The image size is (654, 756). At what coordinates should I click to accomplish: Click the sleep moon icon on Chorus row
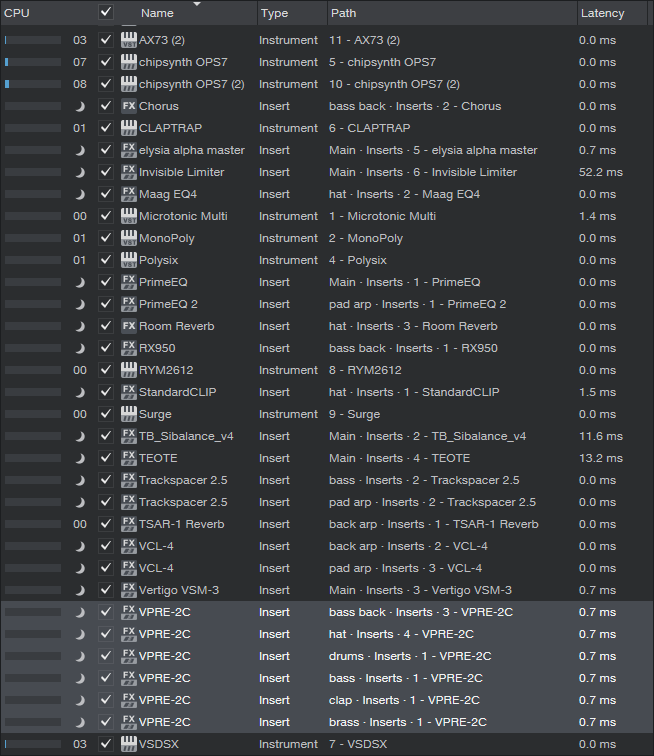[x=80, y=107]
